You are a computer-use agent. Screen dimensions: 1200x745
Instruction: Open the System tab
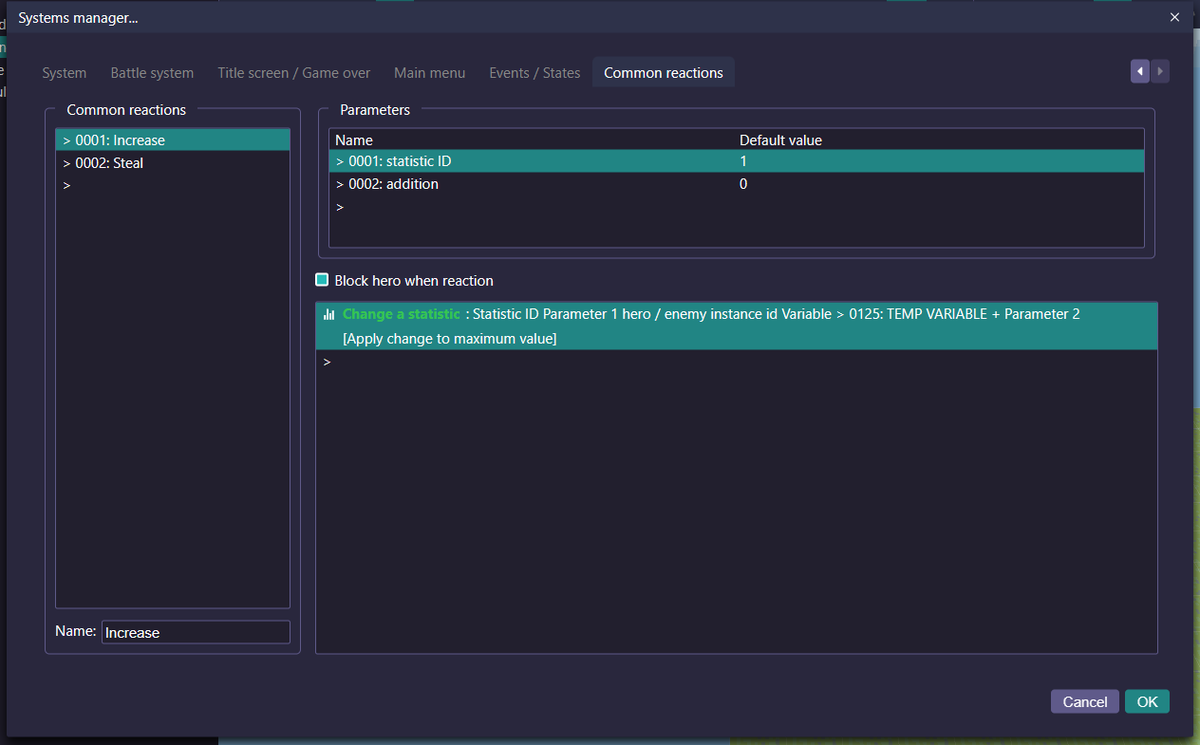64,73
